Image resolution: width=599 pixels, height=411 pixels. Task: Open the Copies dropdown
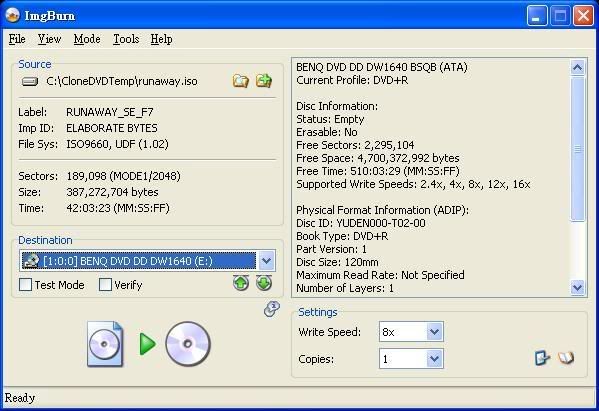tap(434, 359)
